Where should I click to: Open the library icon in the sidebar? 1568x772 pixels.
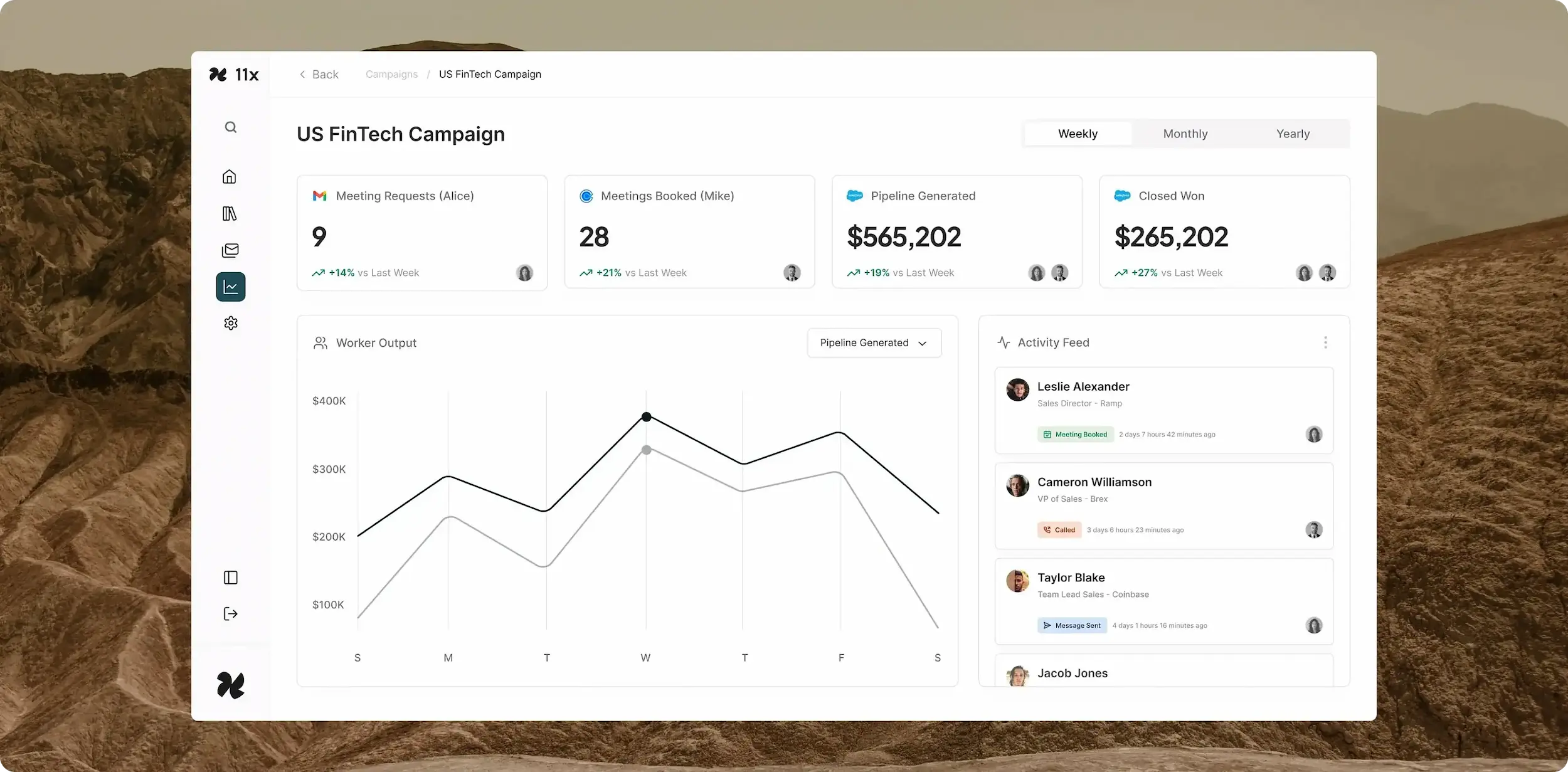click(x=230, y=213)
